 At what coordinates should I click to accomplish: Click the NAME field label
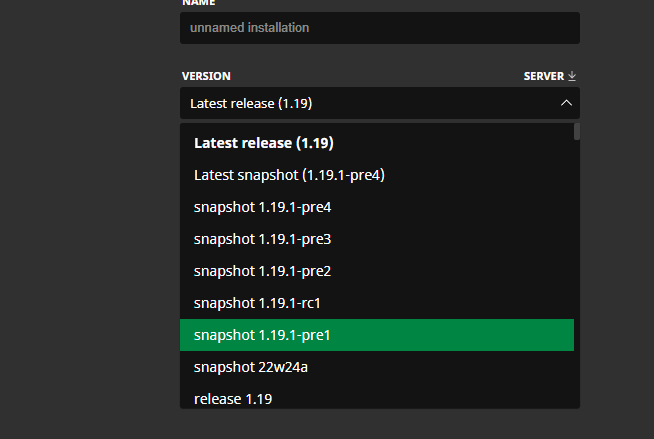coord(198,3)
